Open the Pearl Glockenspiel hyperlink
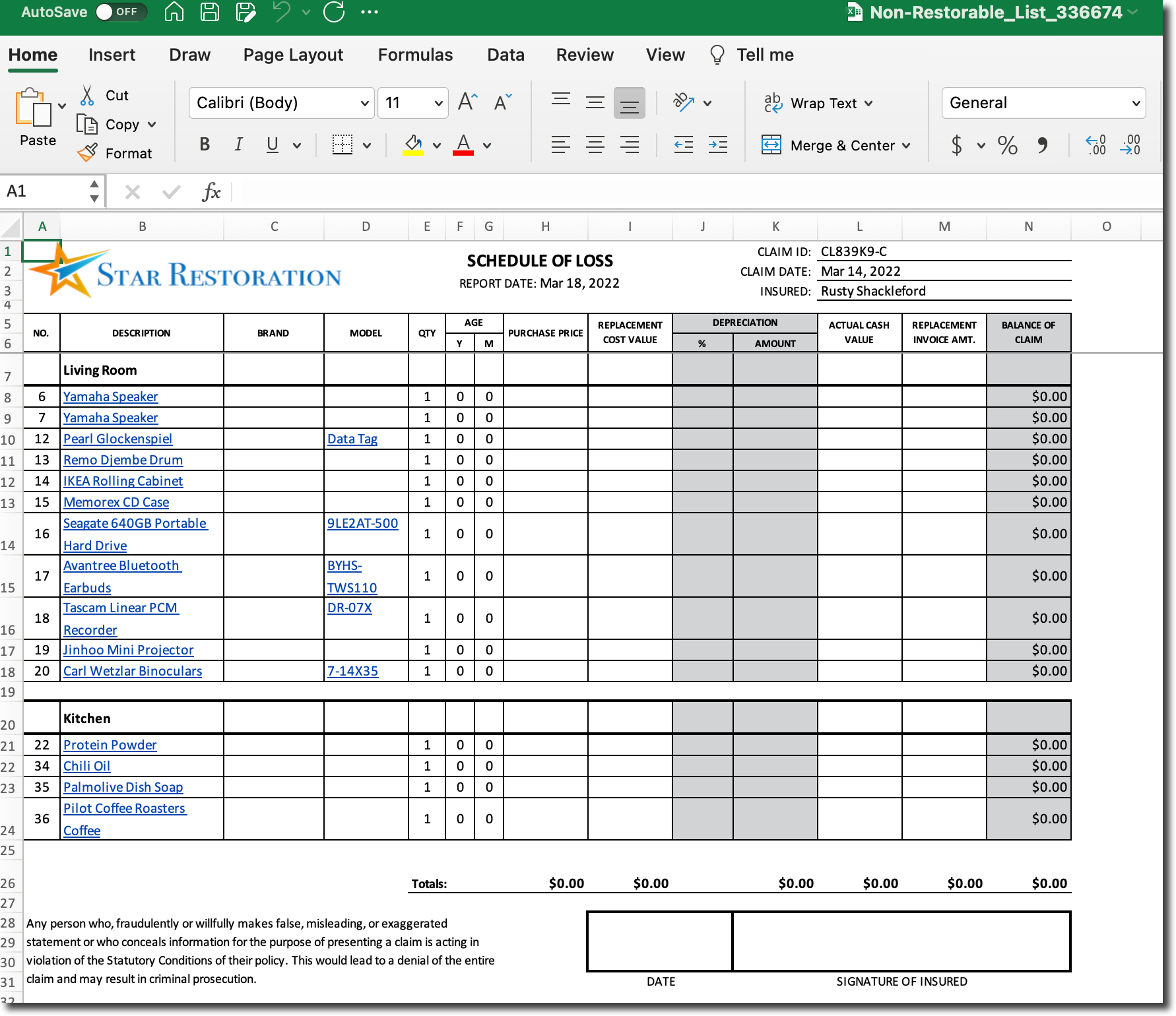Screen dimensions: 1176x1016 click(117, 439)
